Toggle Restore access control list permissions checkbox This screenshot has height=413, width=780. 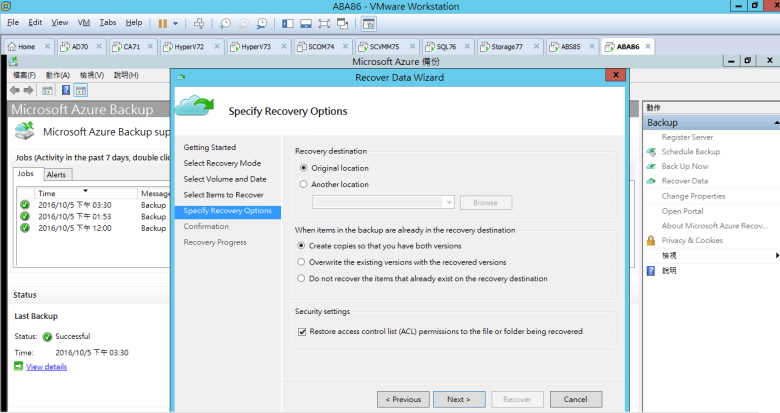coord(303,331)
